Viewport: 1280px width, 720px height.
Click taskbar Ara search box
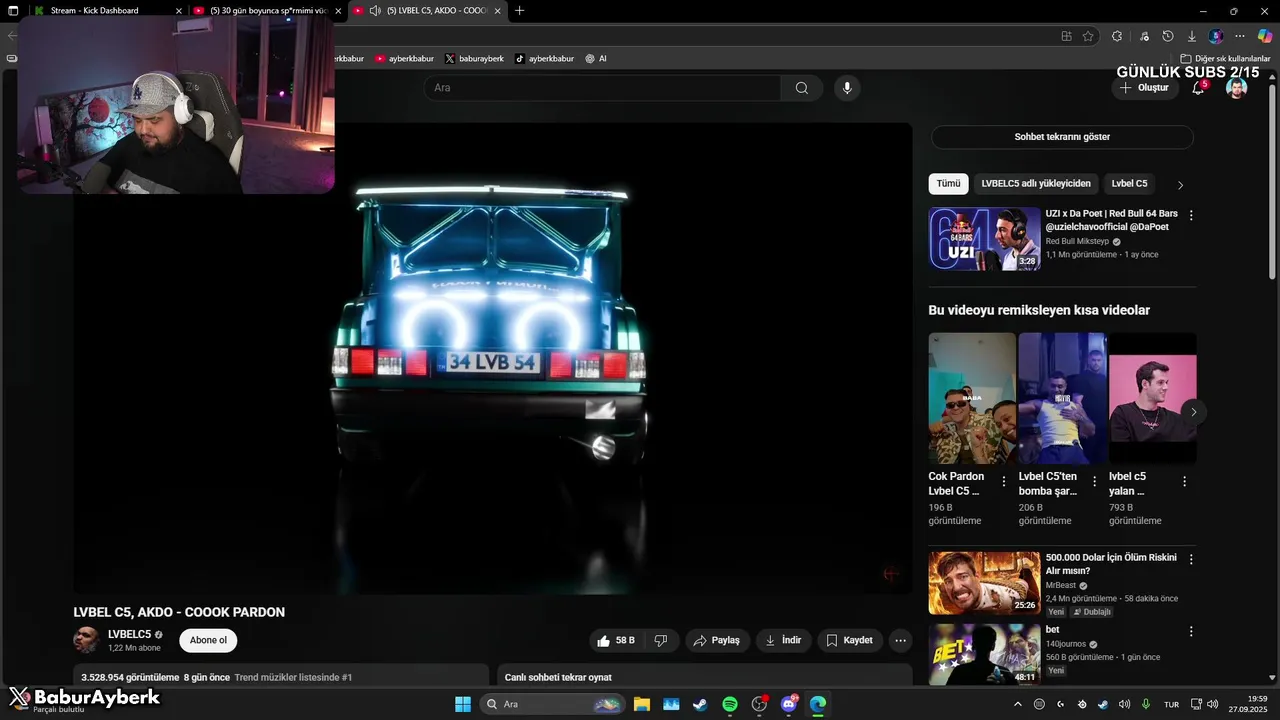pyautogui.click(x=552, y=704)
